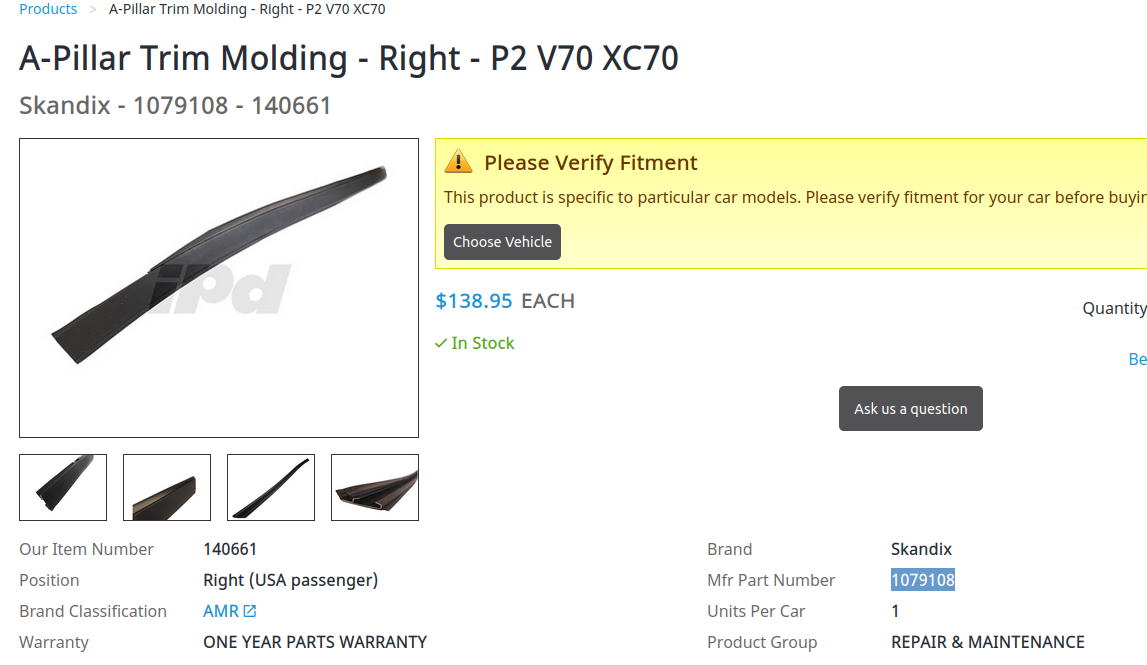The width and height of the screenshot is (1147, 665).
Task: Click the breadcrumb separator arrow after Products
Action: tap(93, 9)
